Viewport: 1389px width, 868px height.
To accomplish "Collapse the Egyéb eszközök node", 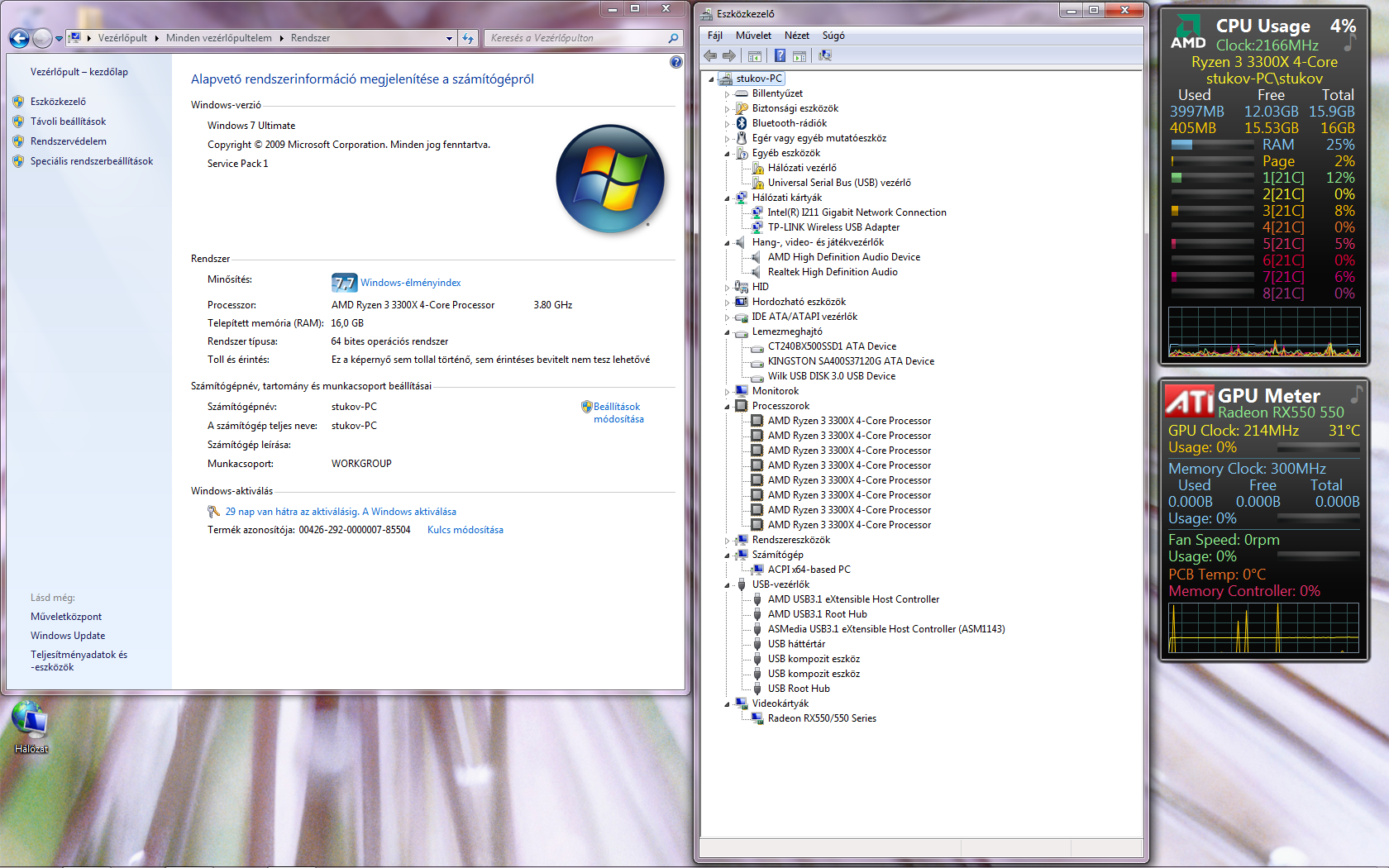I will click(x=728, y=154).
